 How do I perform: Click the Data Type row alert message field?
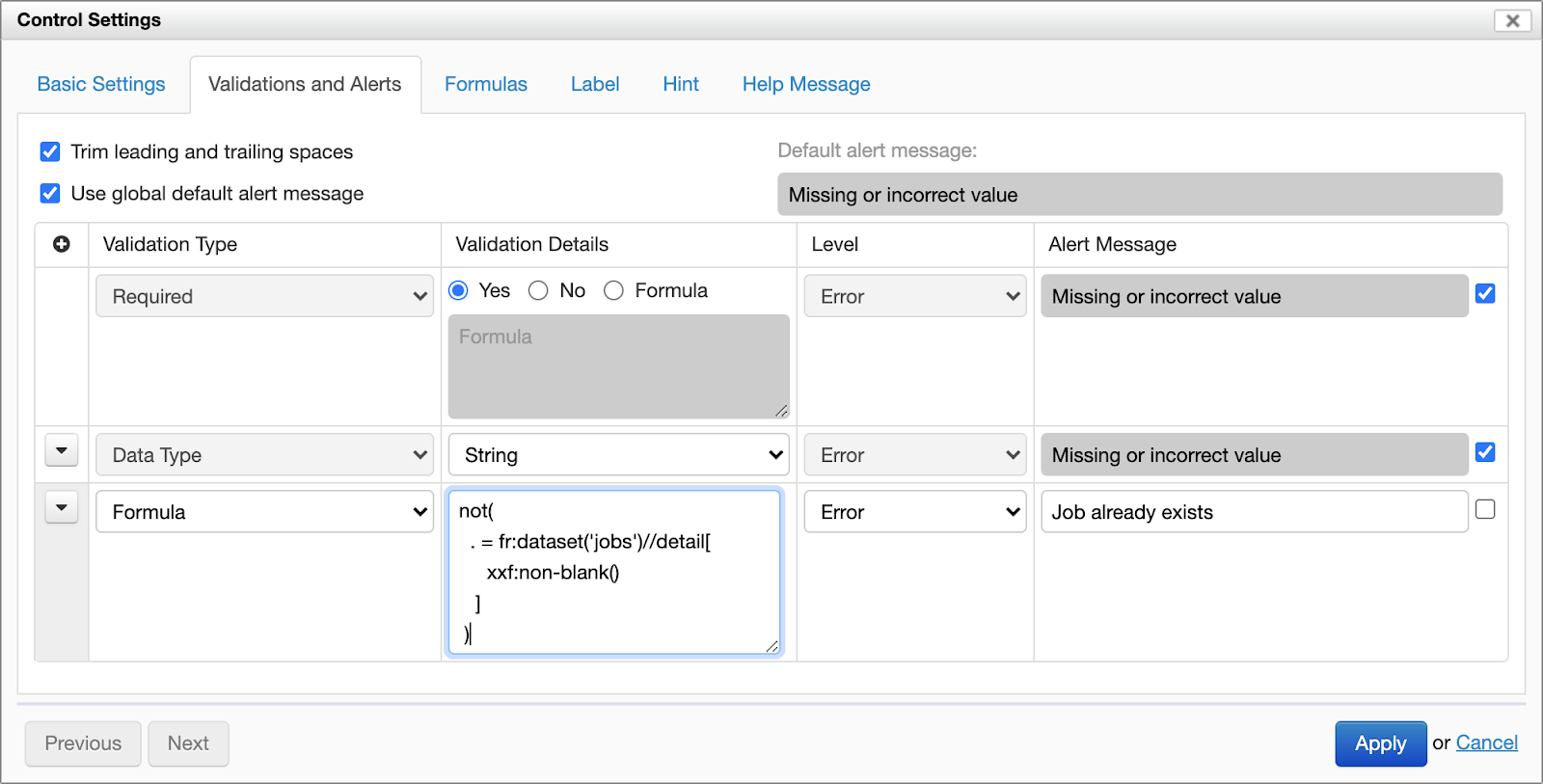(x=1254, y=455)
